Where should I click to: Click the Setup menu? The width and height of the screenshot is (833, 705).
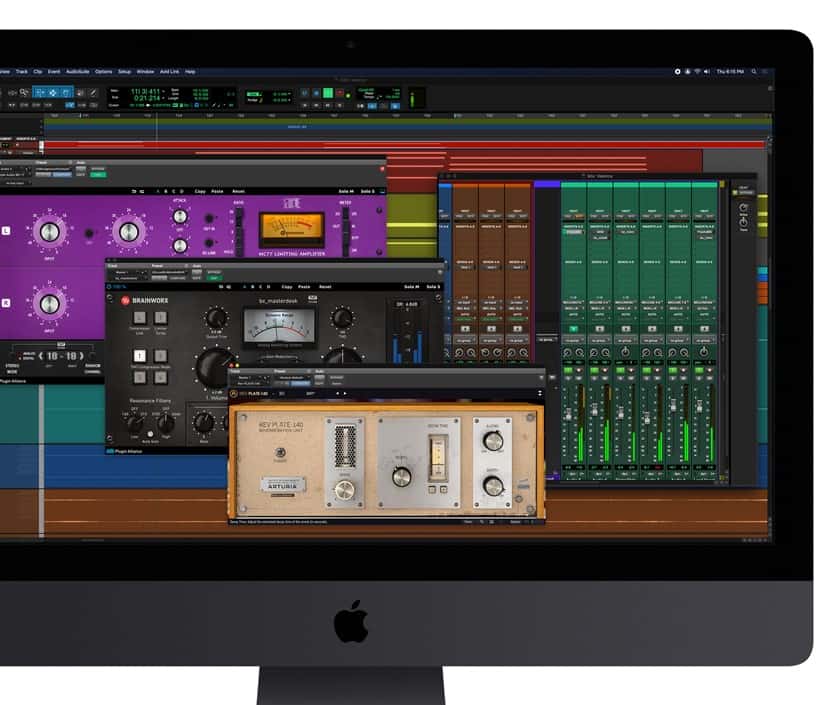[124, 72]
